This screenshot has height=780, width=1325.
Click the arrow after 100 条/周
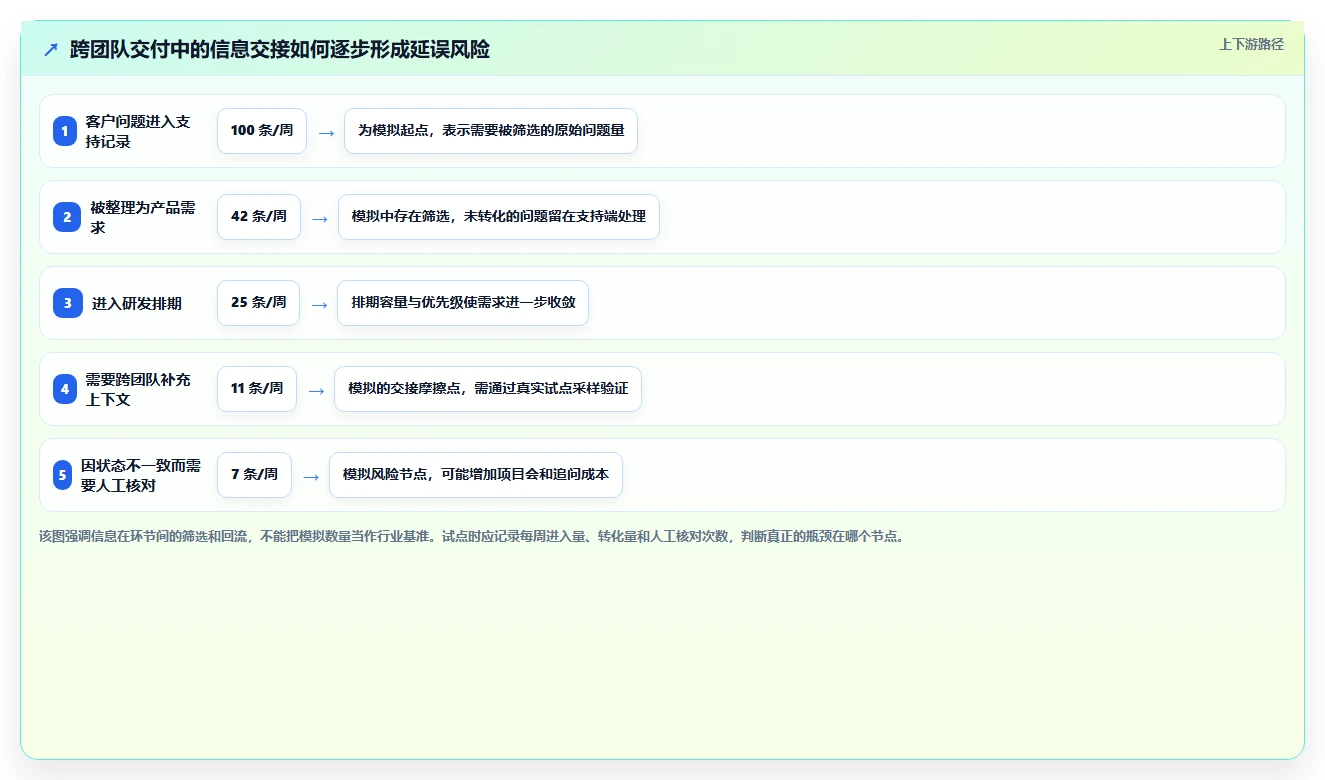click(326, 132)
